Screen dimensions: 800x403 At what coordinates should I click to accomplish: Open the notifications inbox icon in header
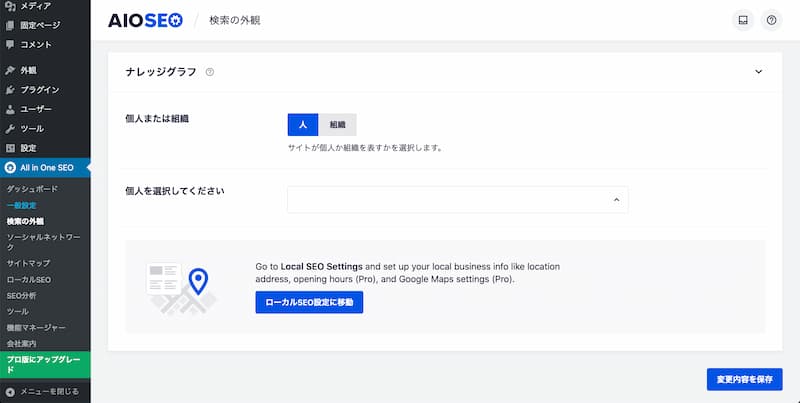(743, 20)
